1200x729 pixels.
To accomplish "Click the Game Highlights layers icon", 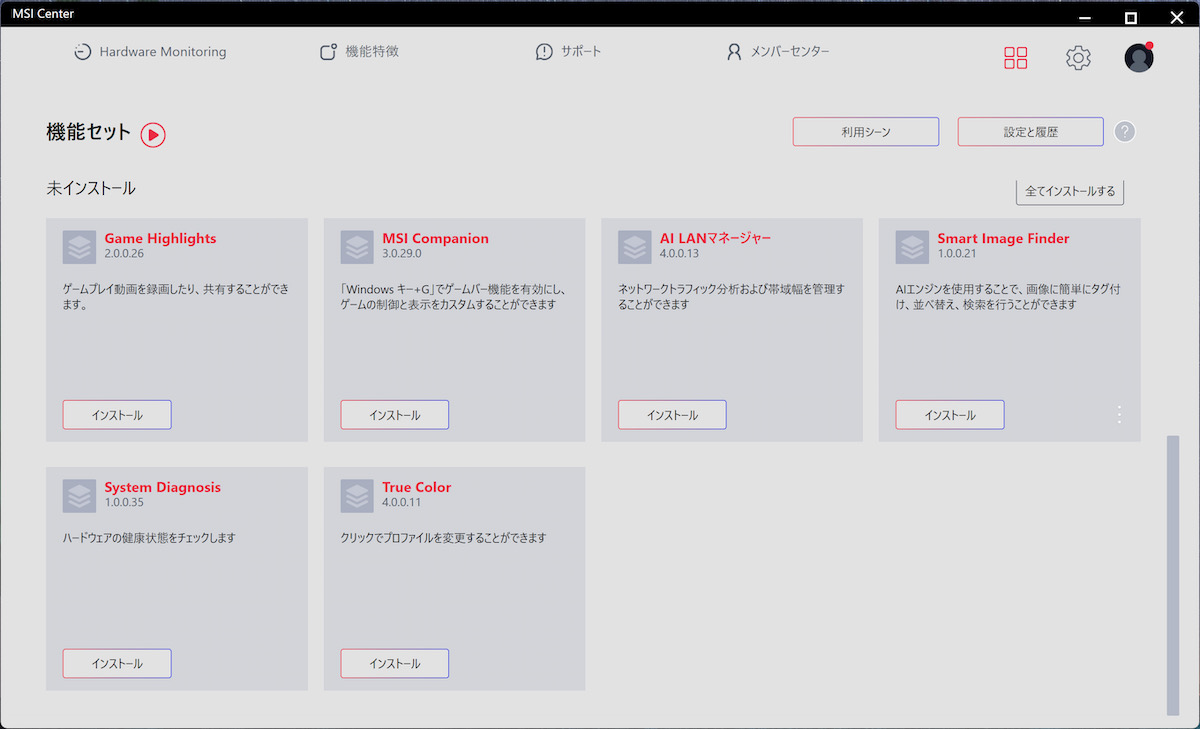I will point(79,247).
